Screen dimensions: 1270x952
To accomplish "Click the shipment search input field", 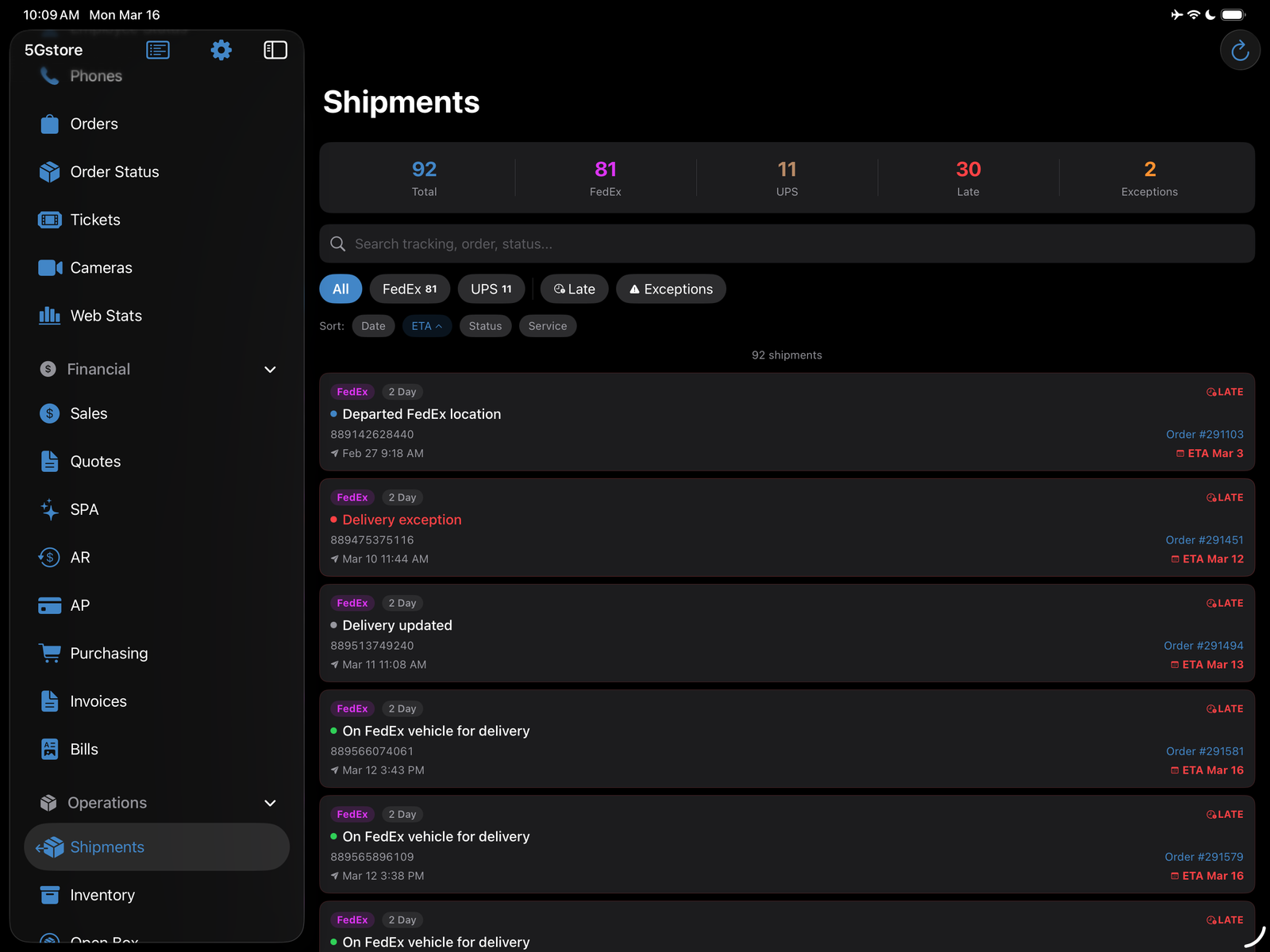I will [786, 244].
